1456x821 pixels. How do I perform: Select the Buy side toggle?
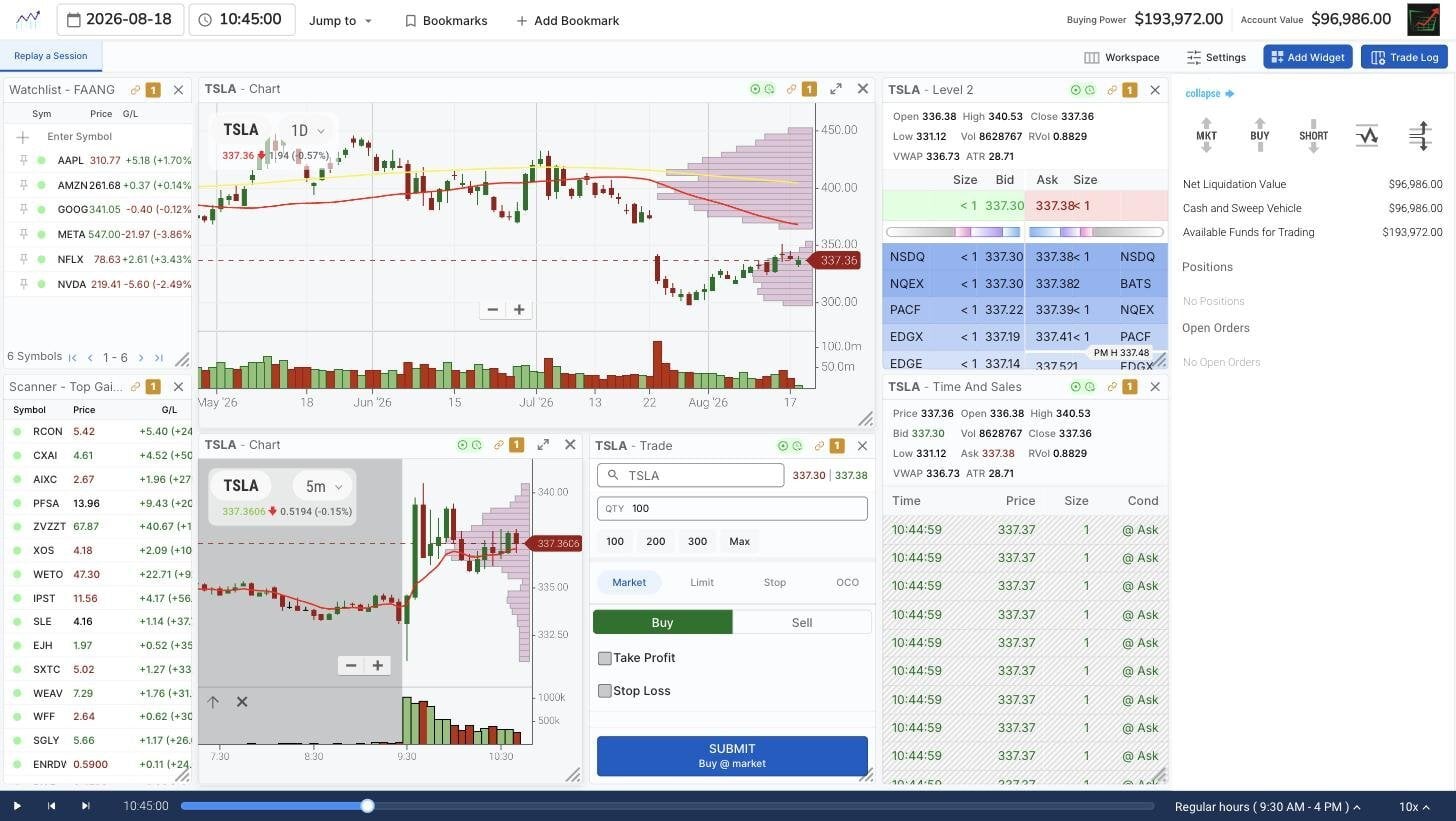pyautogui.click(x=662, y=622)
